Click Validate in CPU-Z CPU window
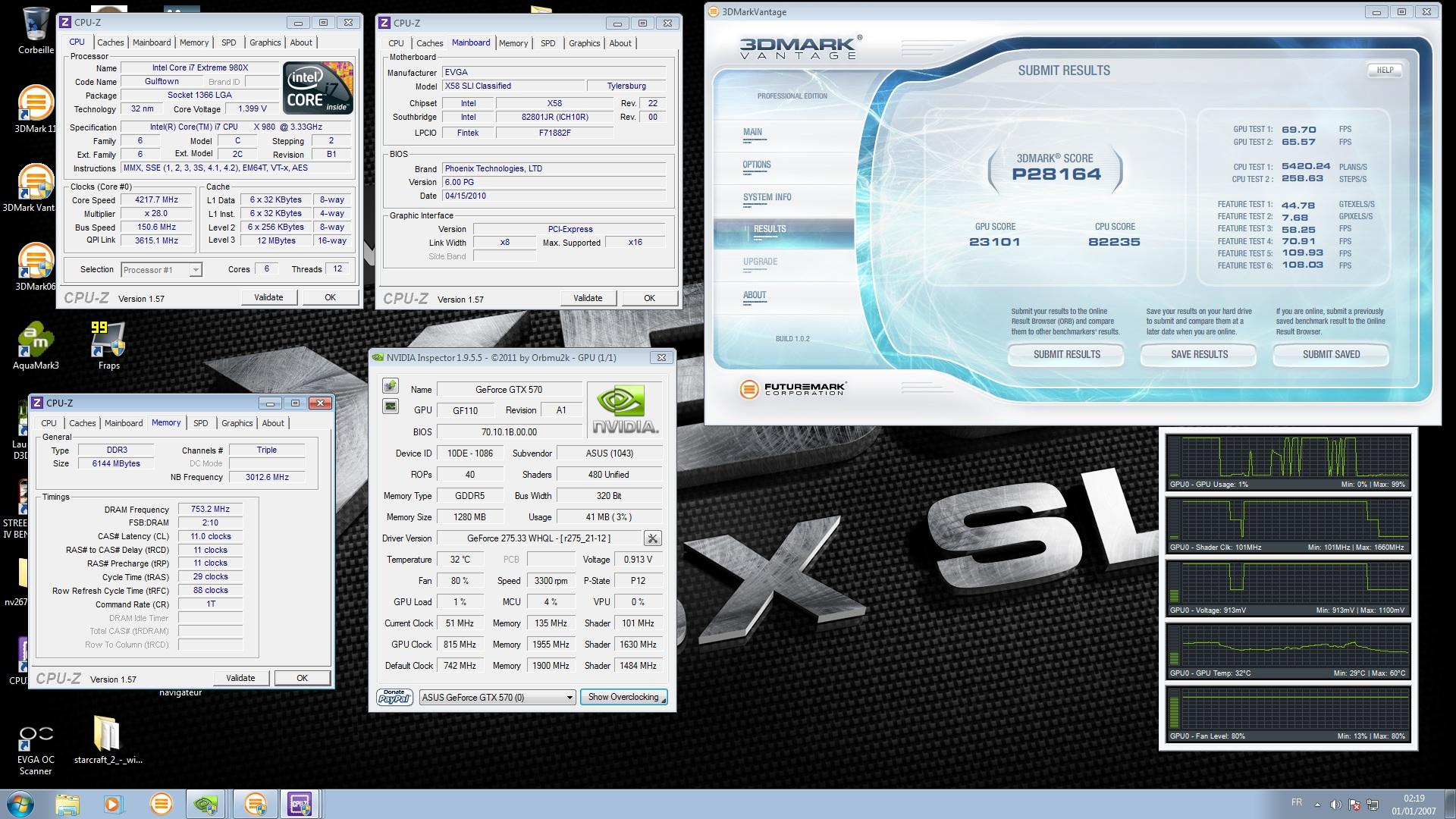 [268, 297]
